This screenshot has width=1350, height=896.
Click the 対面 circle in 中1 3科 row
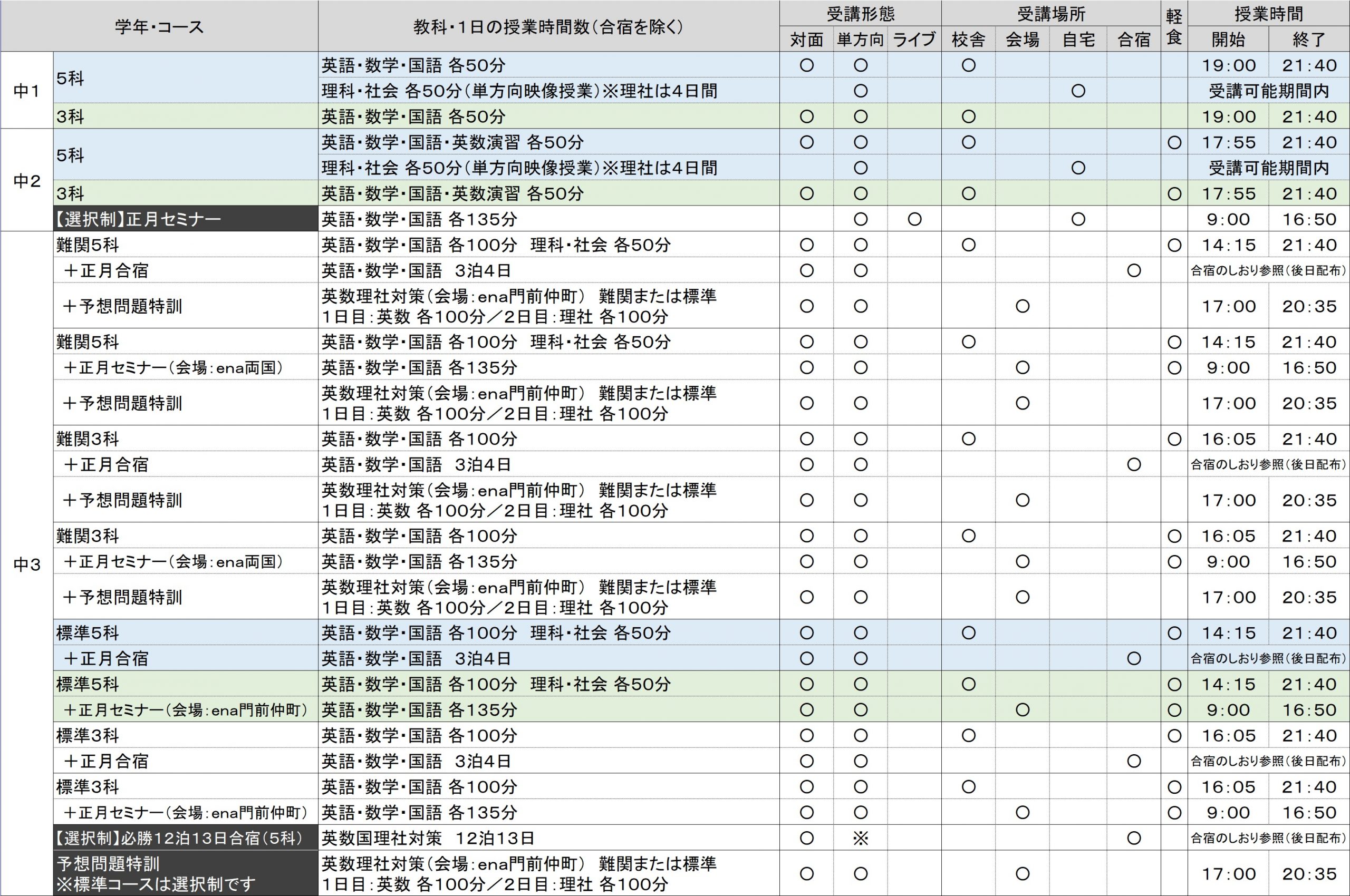[806, 117]
